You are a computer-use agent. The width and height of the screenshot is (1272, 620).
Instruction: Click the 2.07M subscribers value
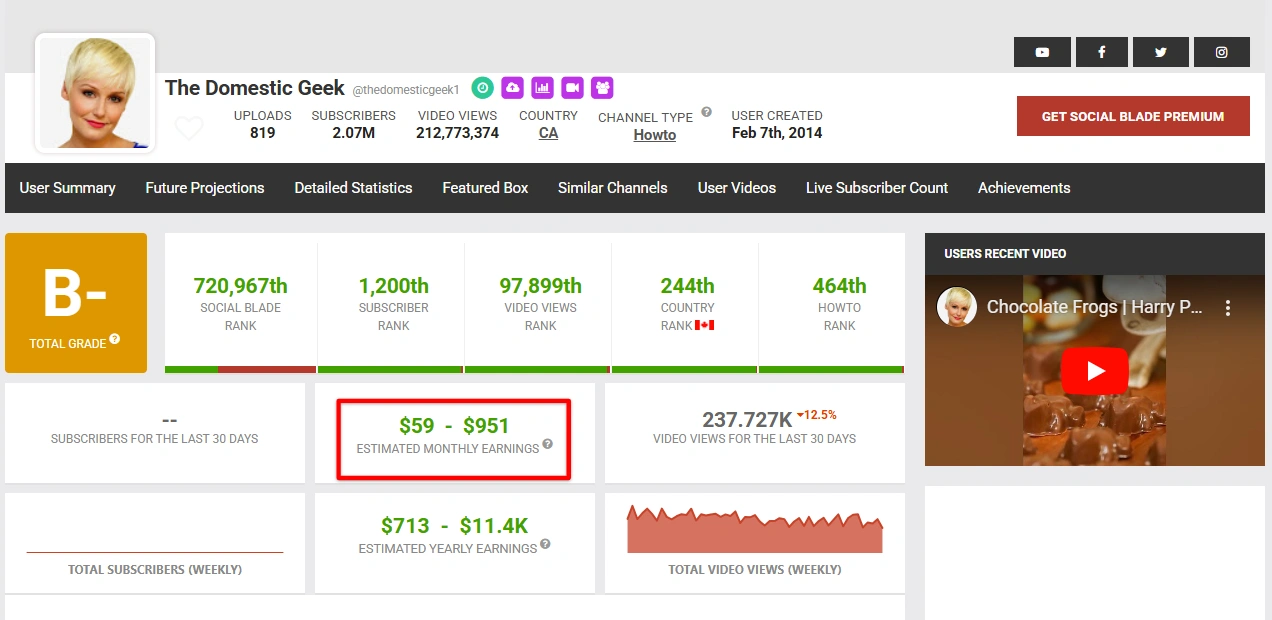coord(354,133)
